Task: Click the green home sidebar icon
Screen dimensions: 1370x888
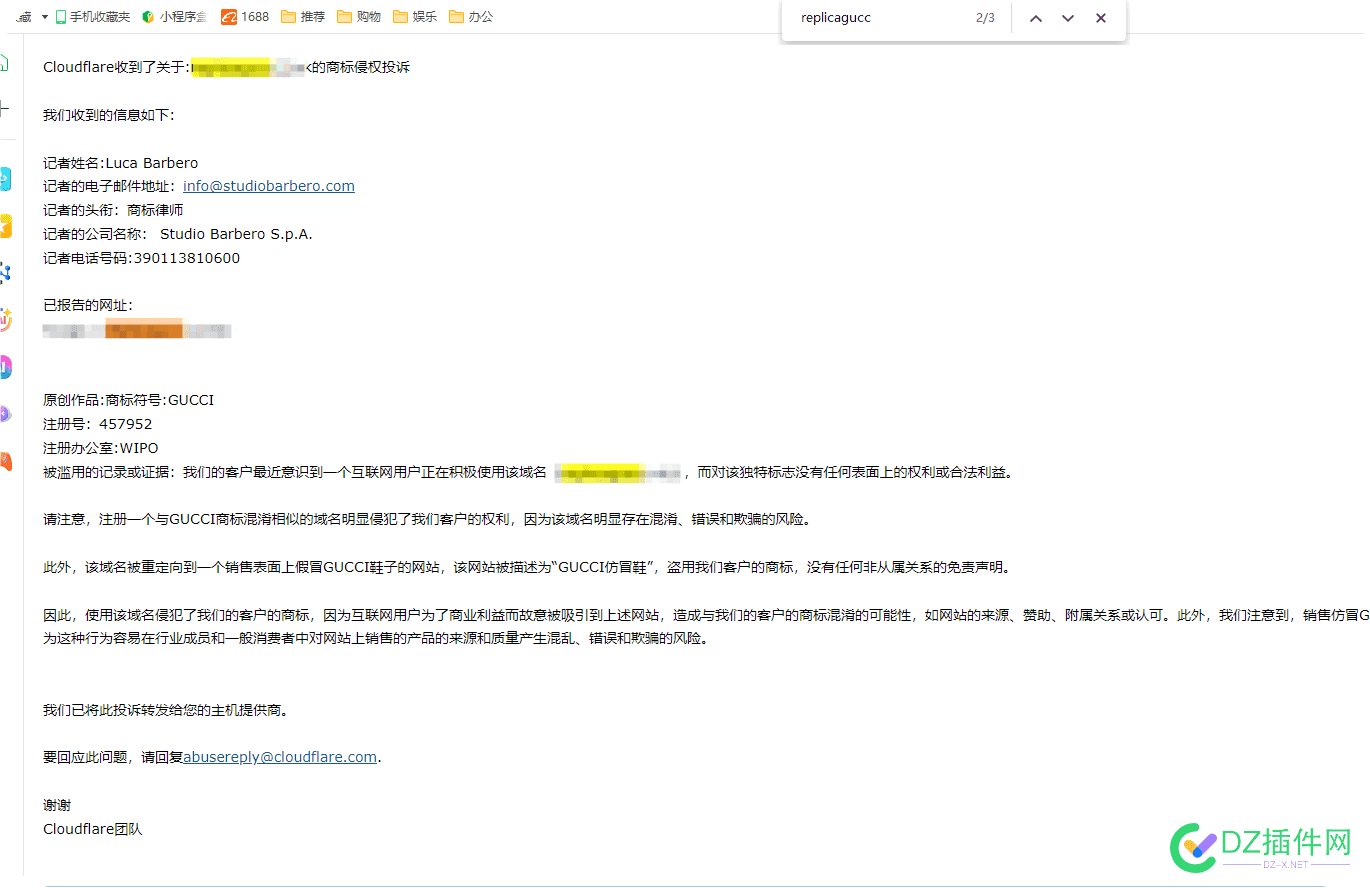Action: click(x=4, y=63)
